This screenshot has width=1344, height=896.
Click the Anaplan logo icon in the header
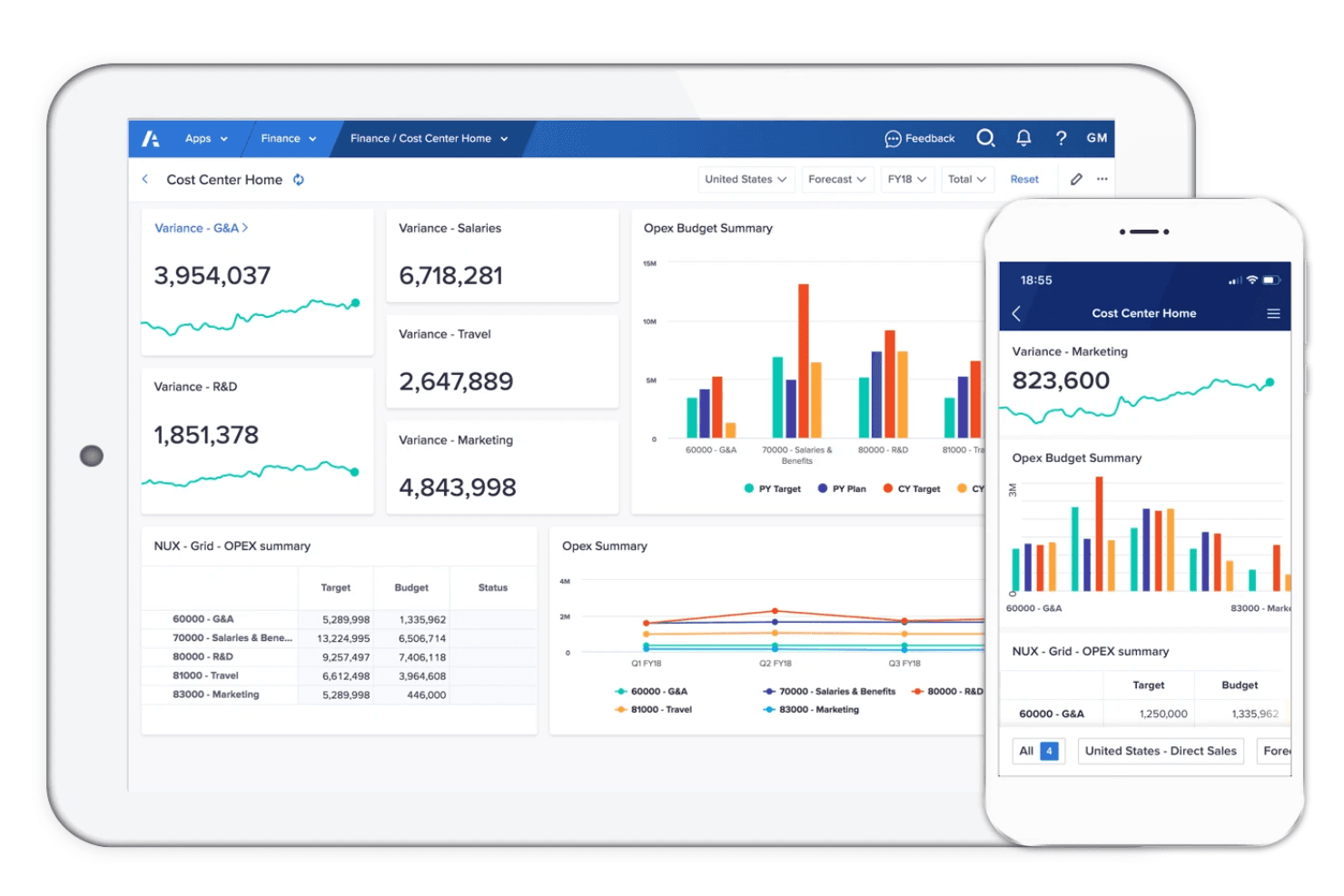pos(151,139)
